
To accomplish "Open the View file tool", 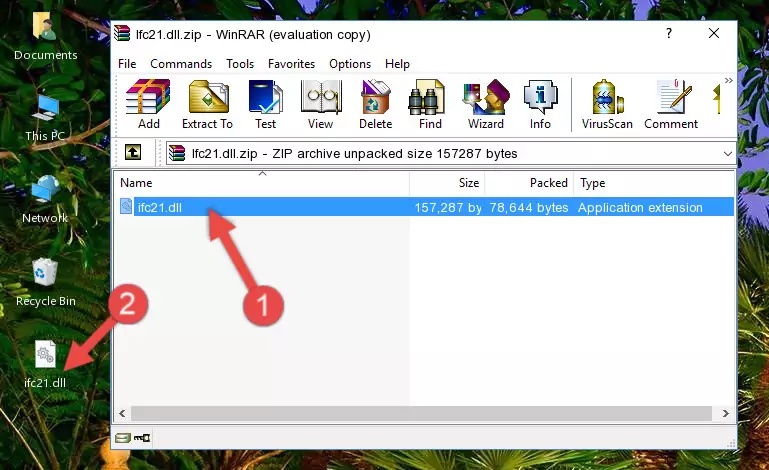I will [321, 104].
